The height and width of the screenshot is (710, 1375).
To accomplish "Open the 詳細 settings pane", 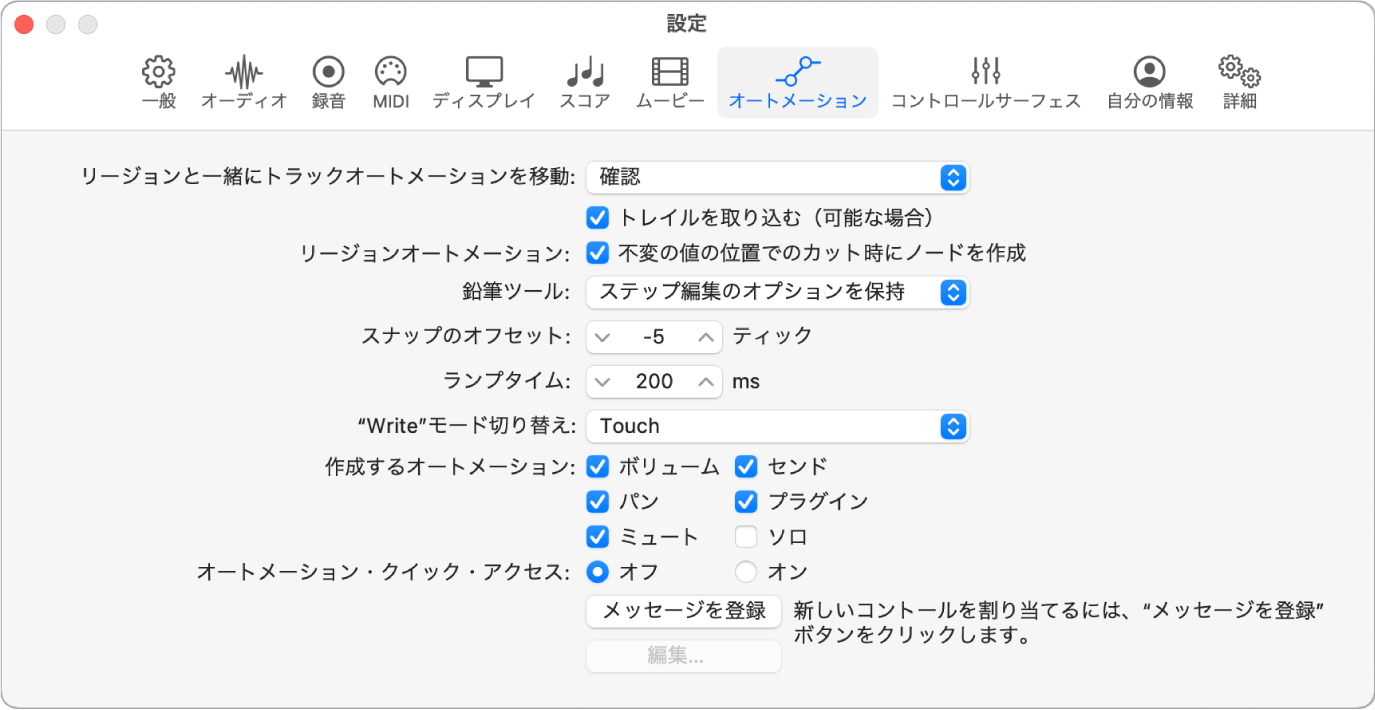I will [1238, 80].
